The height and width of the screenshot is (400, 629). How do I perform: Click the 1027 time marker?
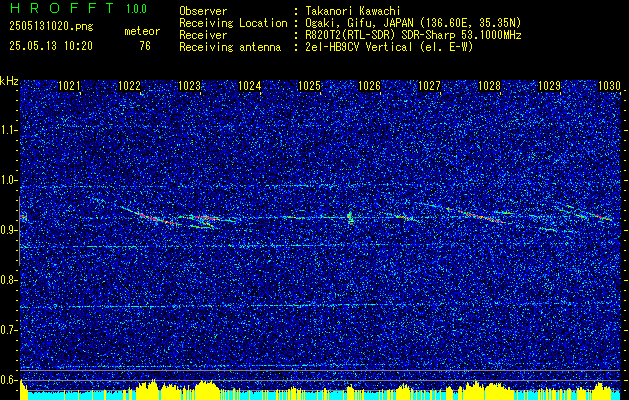pyautogui.click(x=429, y=85)
